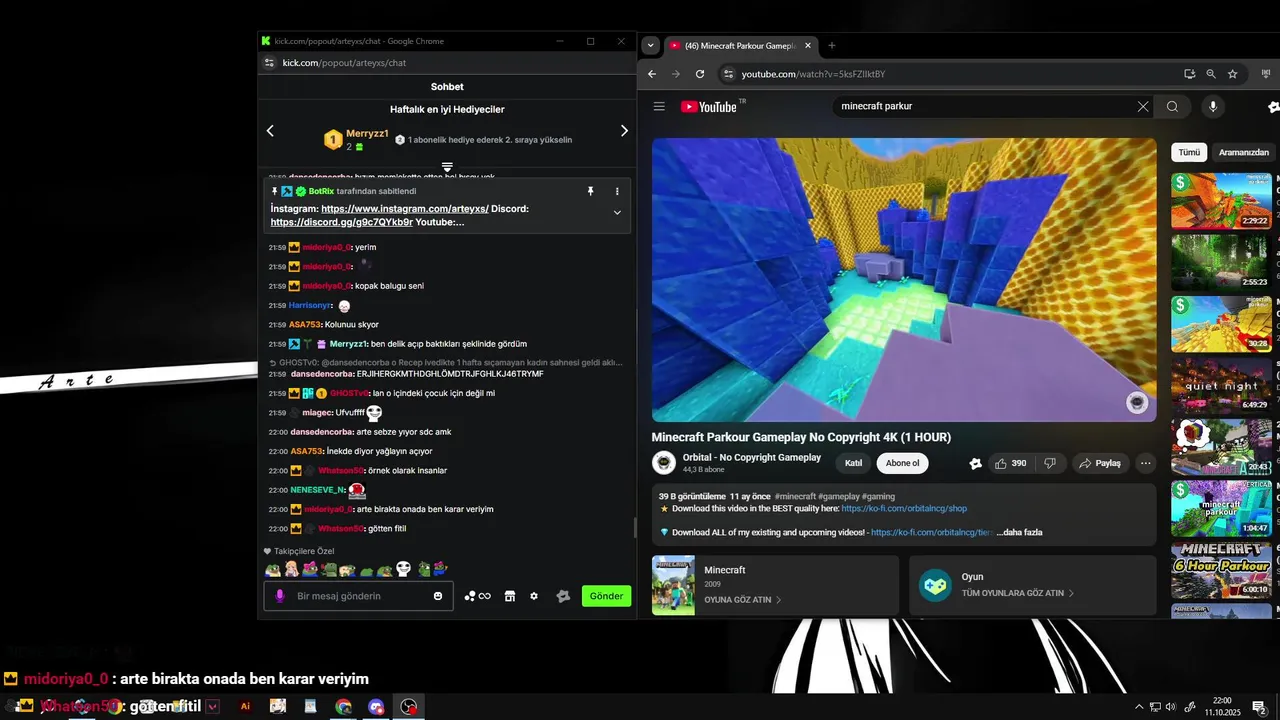Click username miagec in chat
The image size is (1280, 720).
tap(317, 412)
